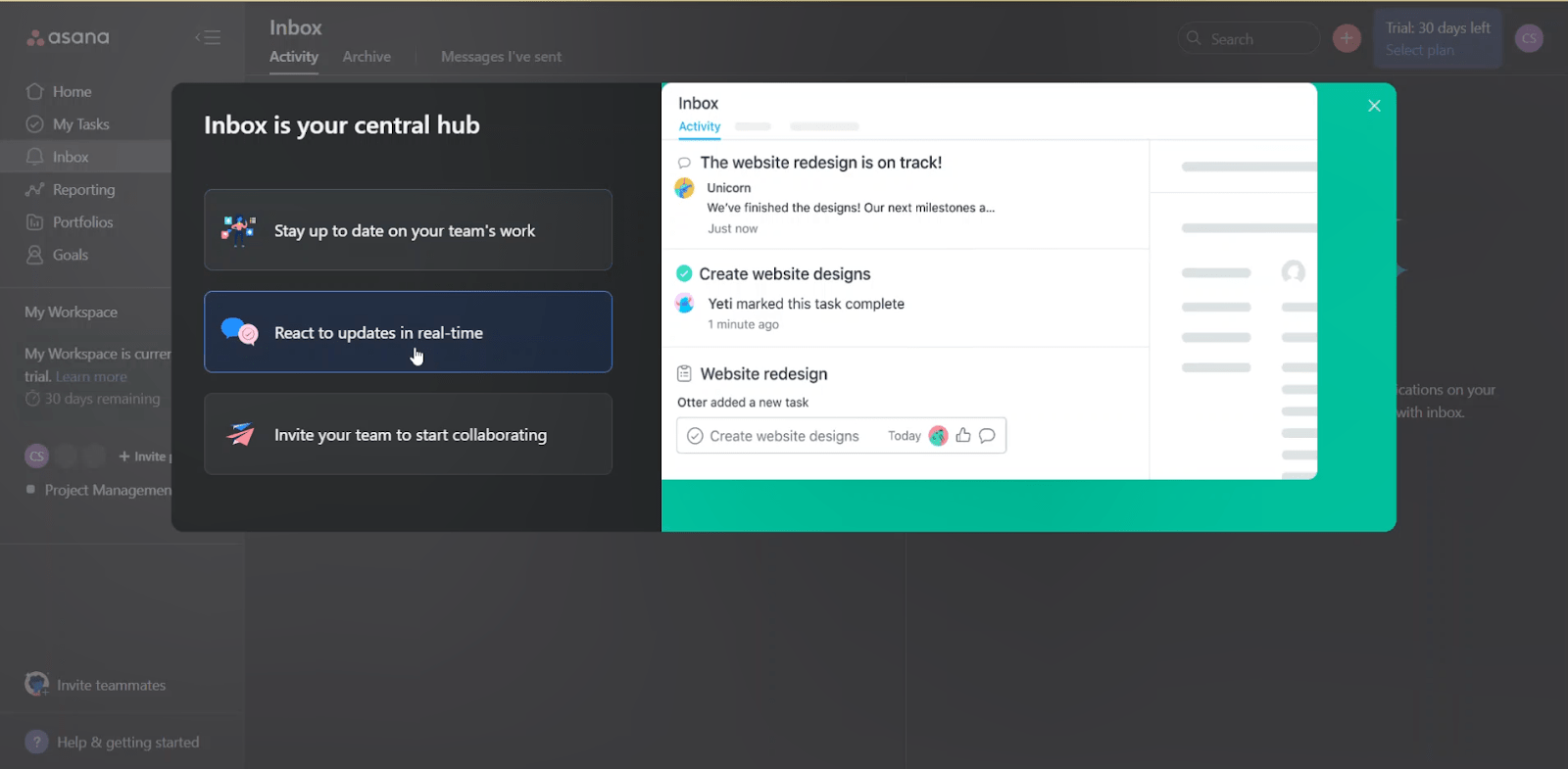1568x769 pixels.
Task: Click the Home house icon
Action: coord(34,91)
